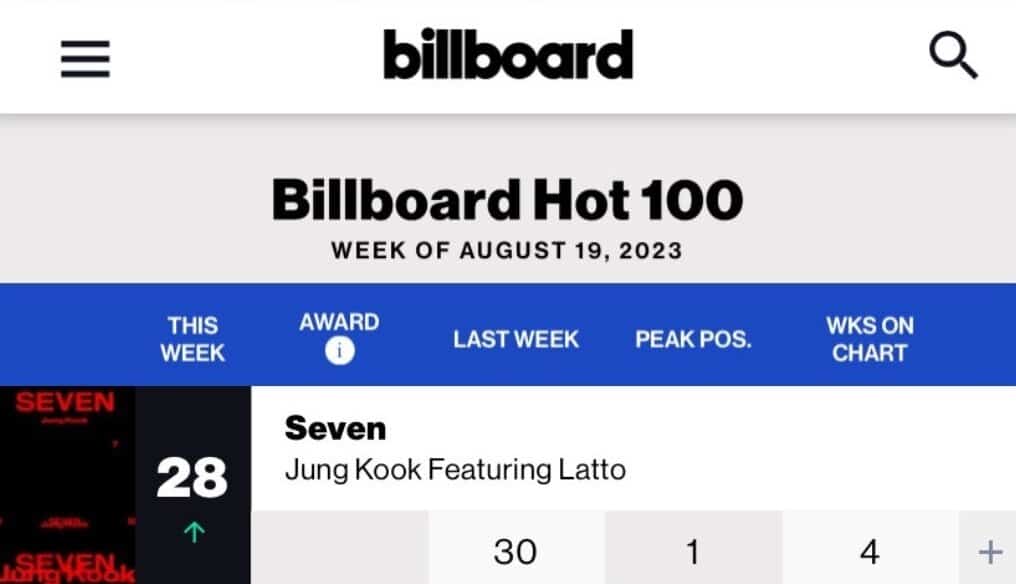Click the Award column header label
This screenshot has width=1016, height=584.
pyautogui.click(x=339, y=323)
